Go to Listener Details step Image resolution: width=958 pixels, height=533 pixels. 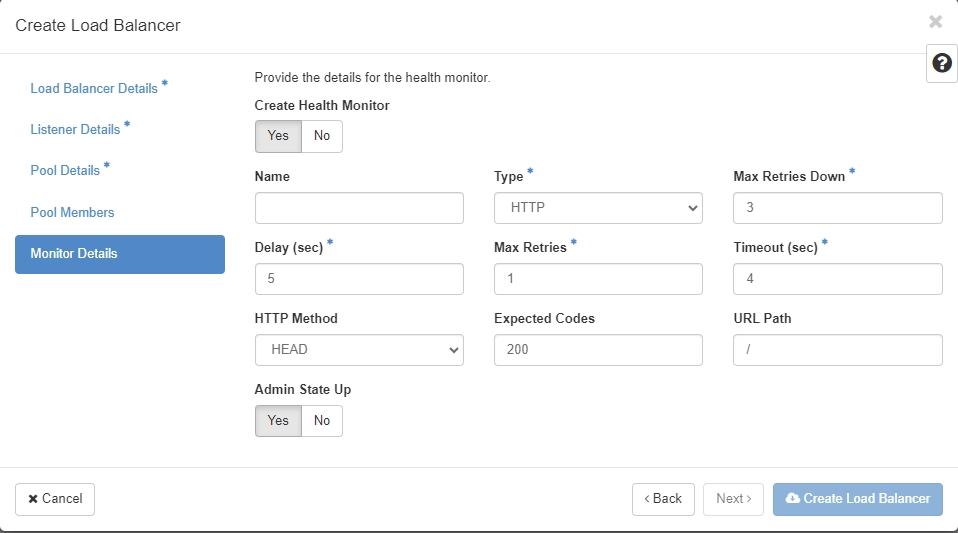point(75,130)
